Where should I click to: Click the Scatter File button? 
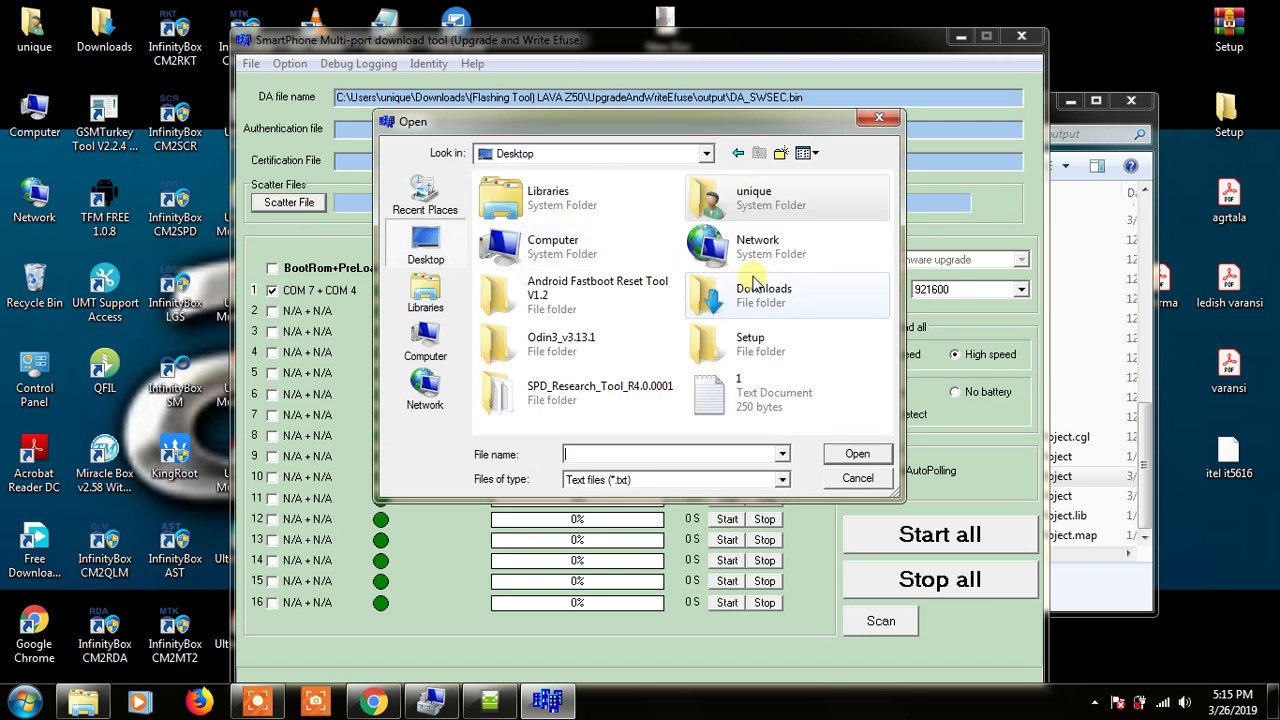pos(289,202)
